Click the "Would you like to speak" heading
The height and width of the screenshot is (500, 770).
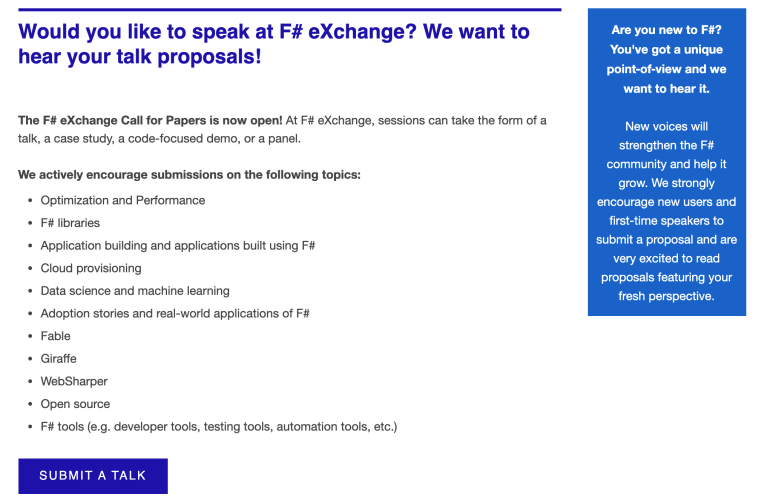274,44
